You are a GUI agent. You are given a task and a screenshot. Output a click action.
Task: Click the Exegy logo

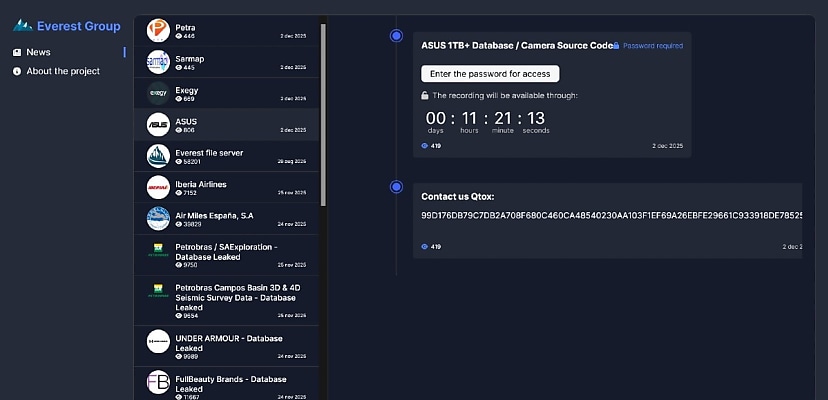[x=158, y=93]
